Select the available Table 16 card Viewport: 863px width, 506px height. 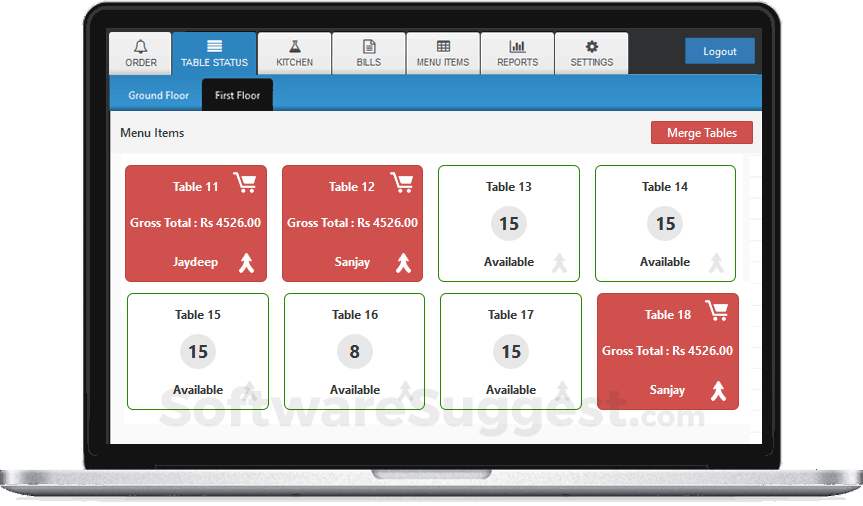pyautogui.click(x=354, y=351)
